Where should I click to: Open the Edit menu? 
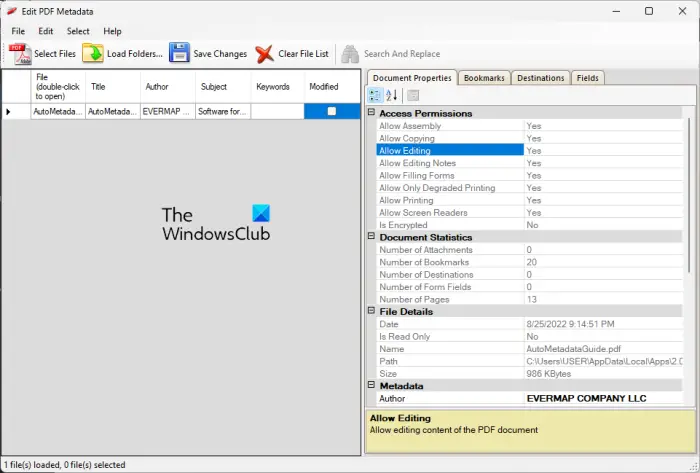[46, 31]
